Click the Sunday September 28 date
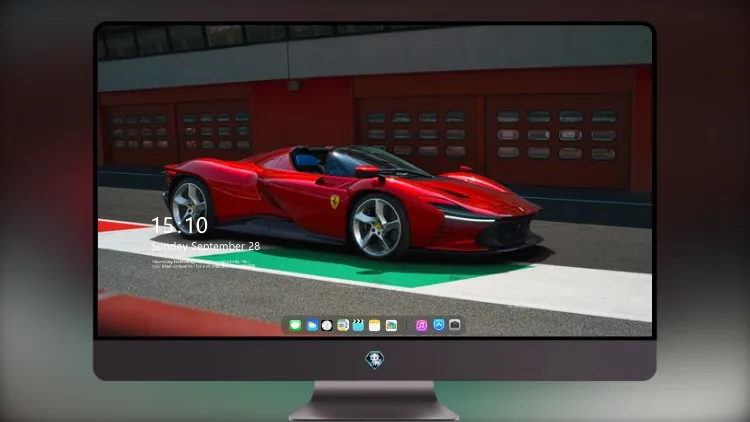The height and width of the screenshot is (422, 750). (206, 246)
